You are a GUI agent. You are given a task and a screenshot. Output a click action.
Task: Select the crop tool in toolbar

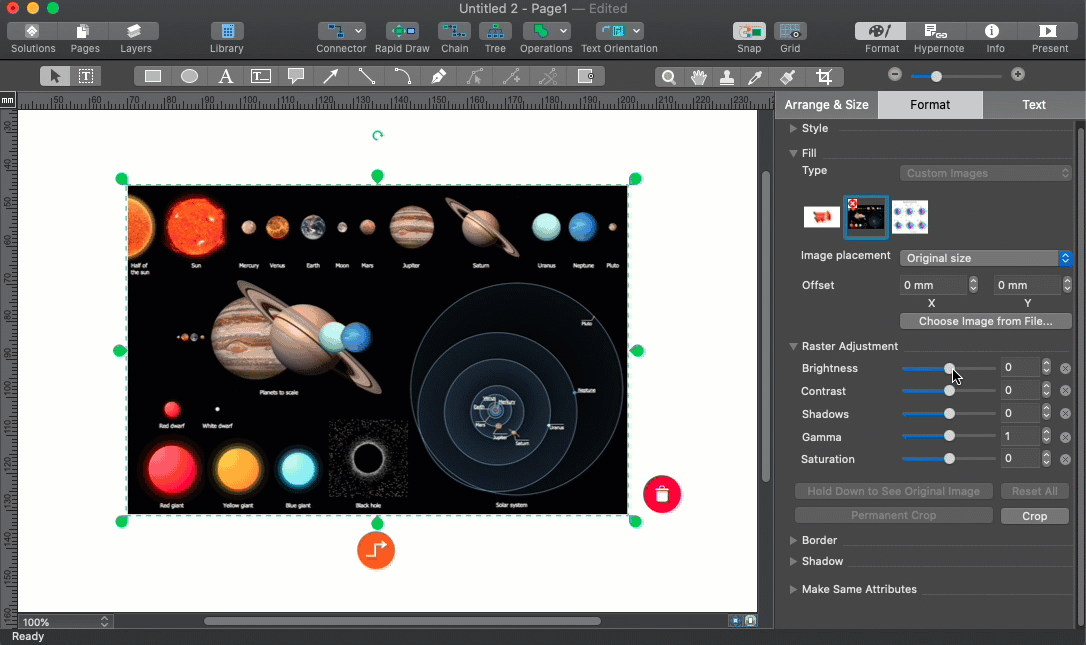pyautogui.click(x=824, y=77)
